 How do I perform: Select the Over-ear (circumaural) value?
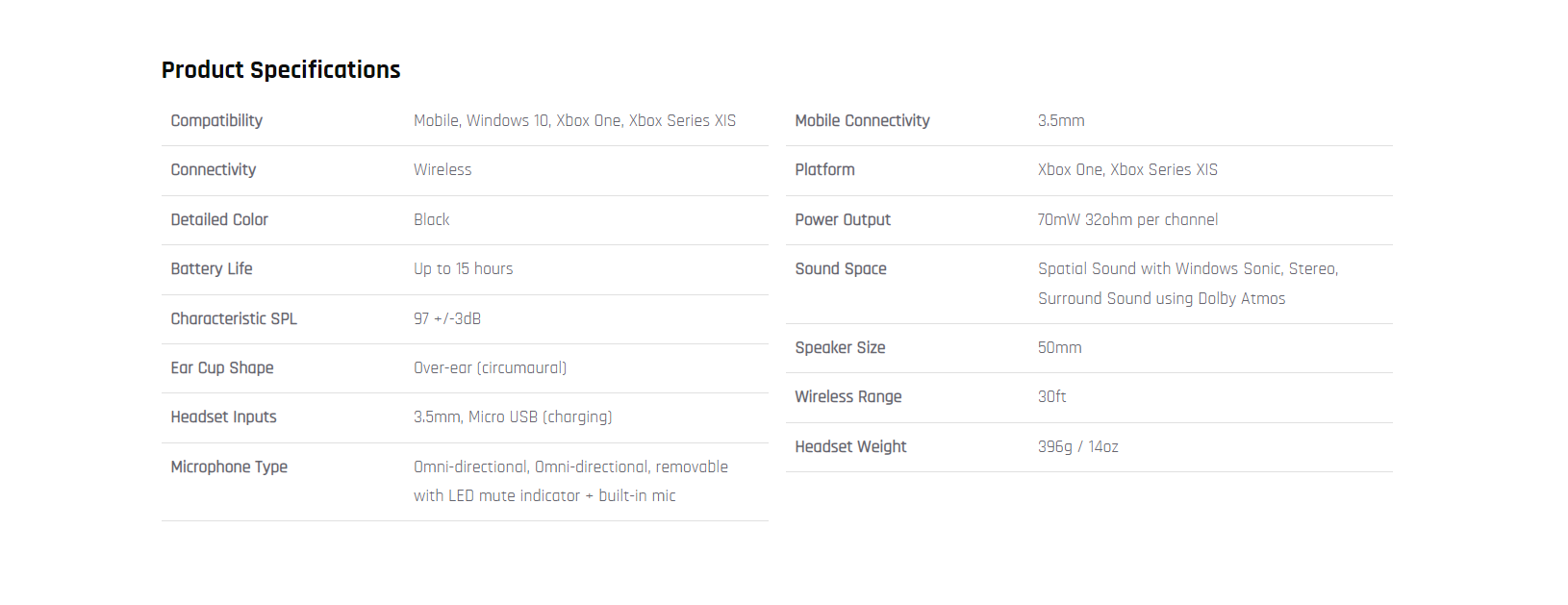(490, 368)
